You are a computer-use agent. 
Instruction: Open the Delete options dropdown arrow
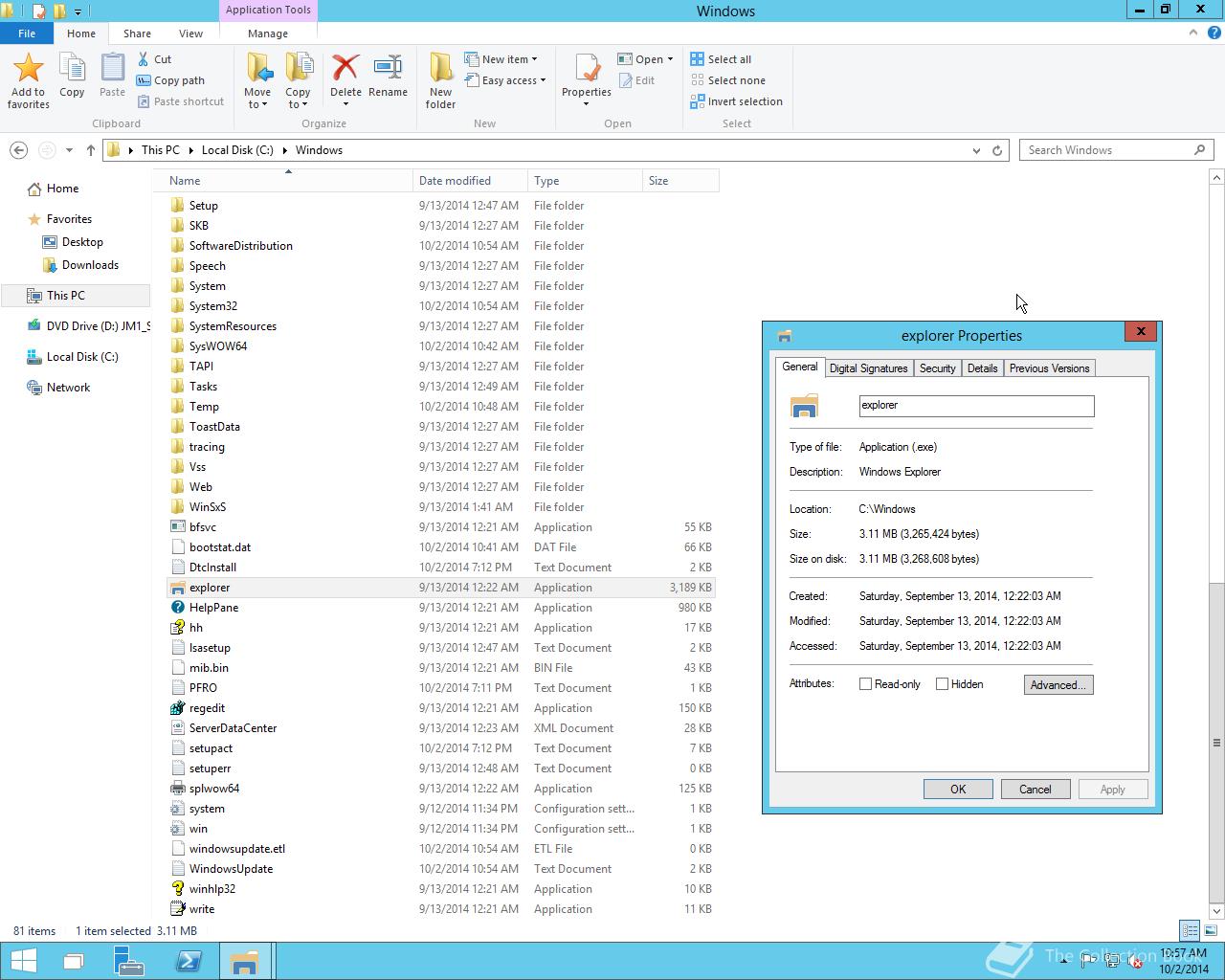pyautogui.click(x=345, y=104)
